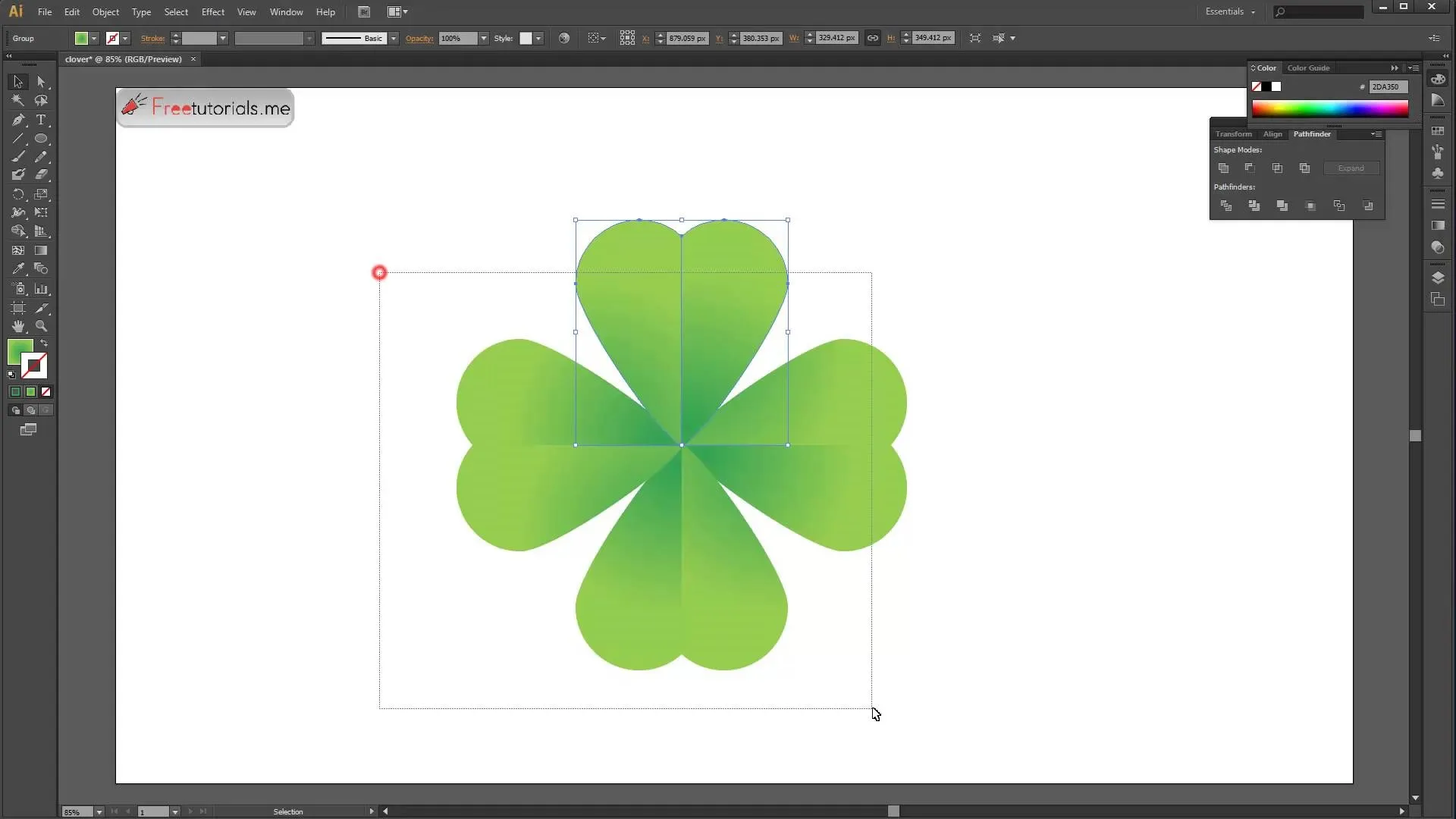Select the Scale tool
The height and width of the screenshot is (819, 1456).
pyautogui.click(x=41, y=194)
